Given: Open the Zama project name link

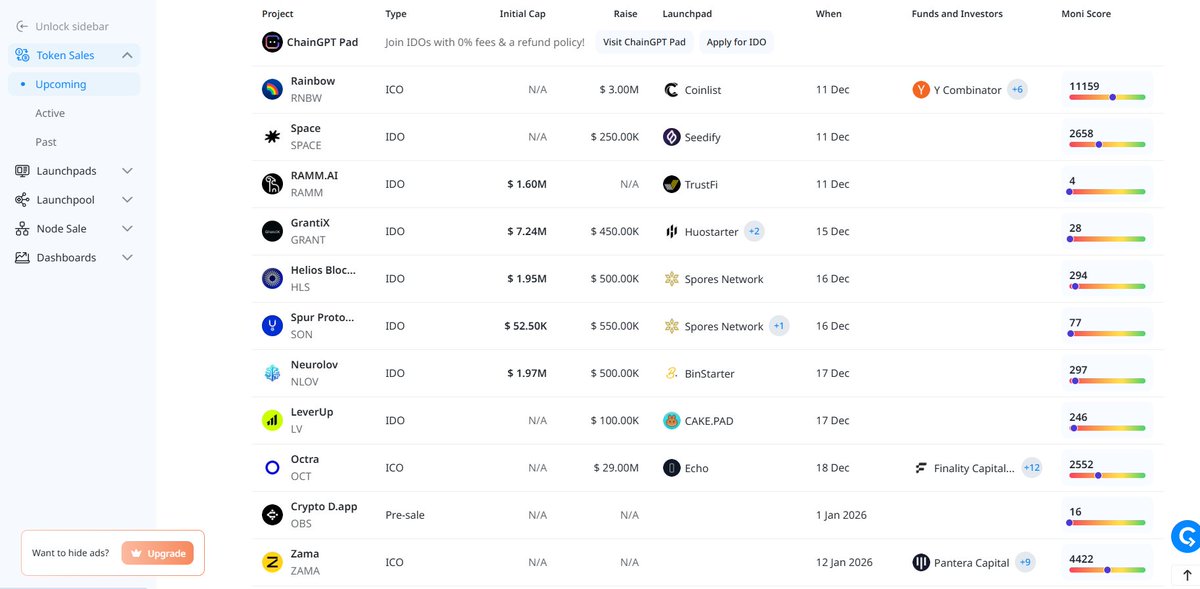Looking at the screenshot, I should [x=305, y=554].
